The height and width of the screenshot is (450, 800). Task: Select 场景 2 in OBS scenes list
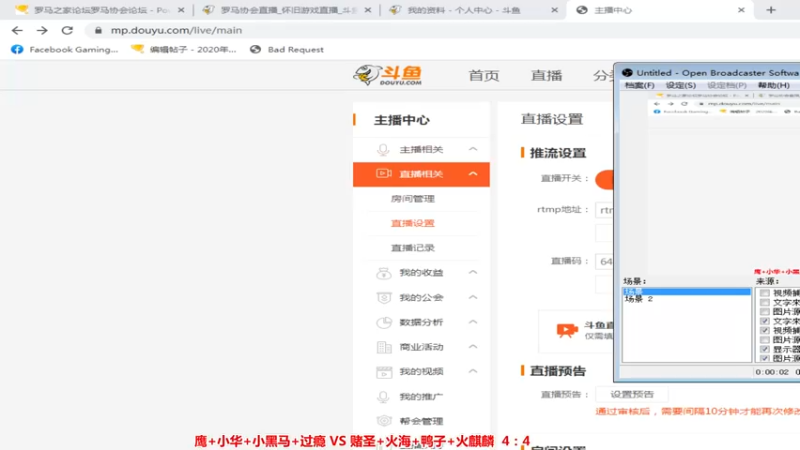pyautogui.click(x=639, y=299)
